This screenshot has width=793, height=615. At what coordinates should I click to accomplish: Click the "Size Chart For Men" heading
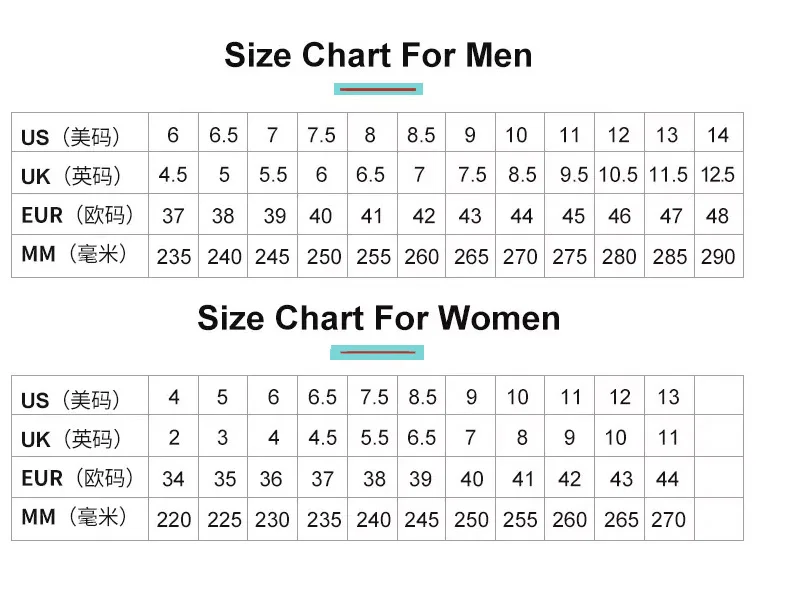(378, 54)
